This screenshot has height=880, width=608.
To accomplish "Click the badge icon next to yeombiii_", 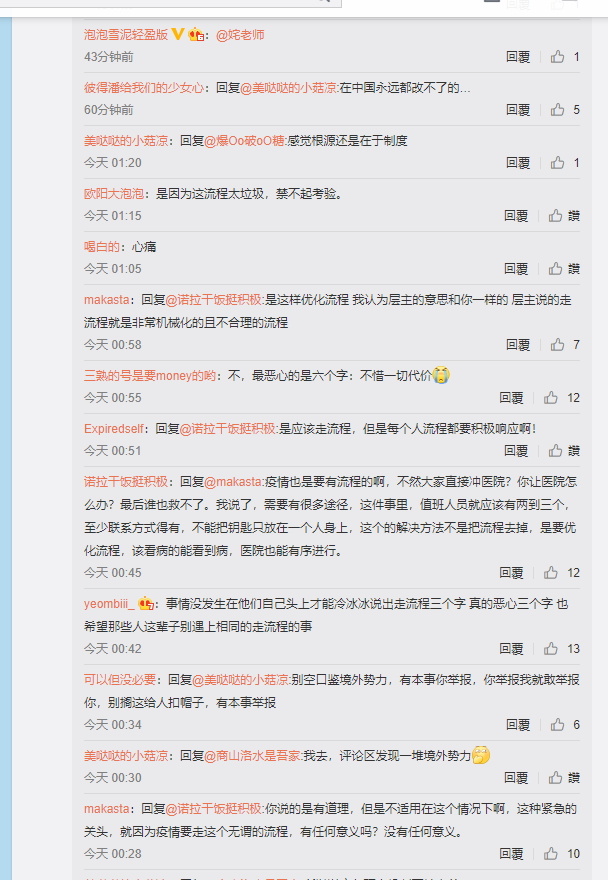I will 146,603.
